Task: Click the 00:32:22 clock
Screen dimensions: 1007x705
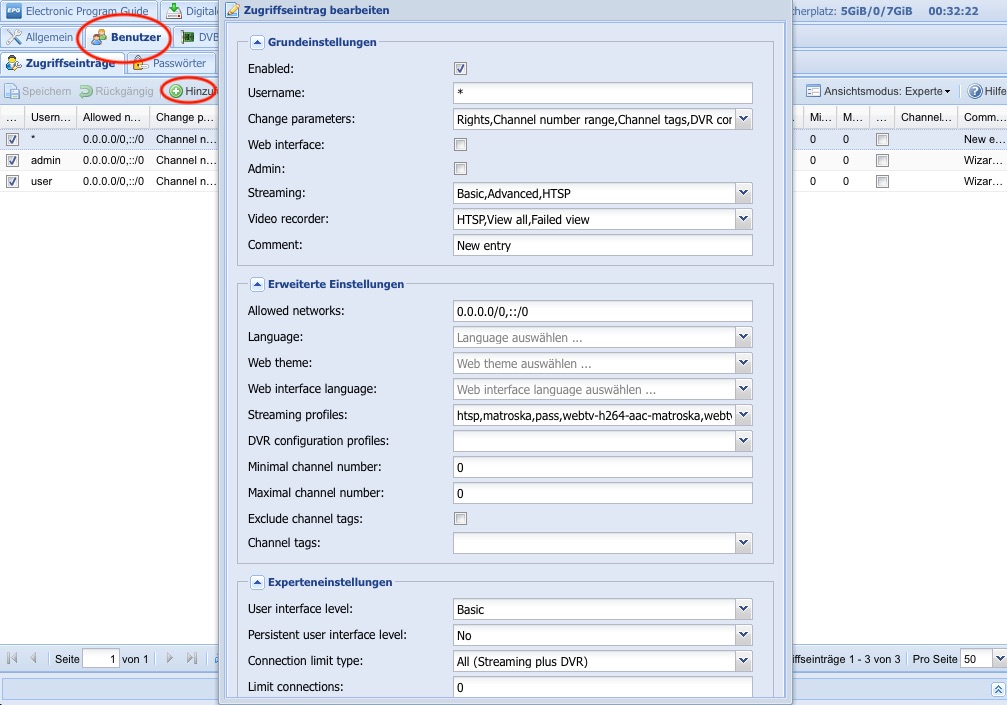Action: point(953,11)
